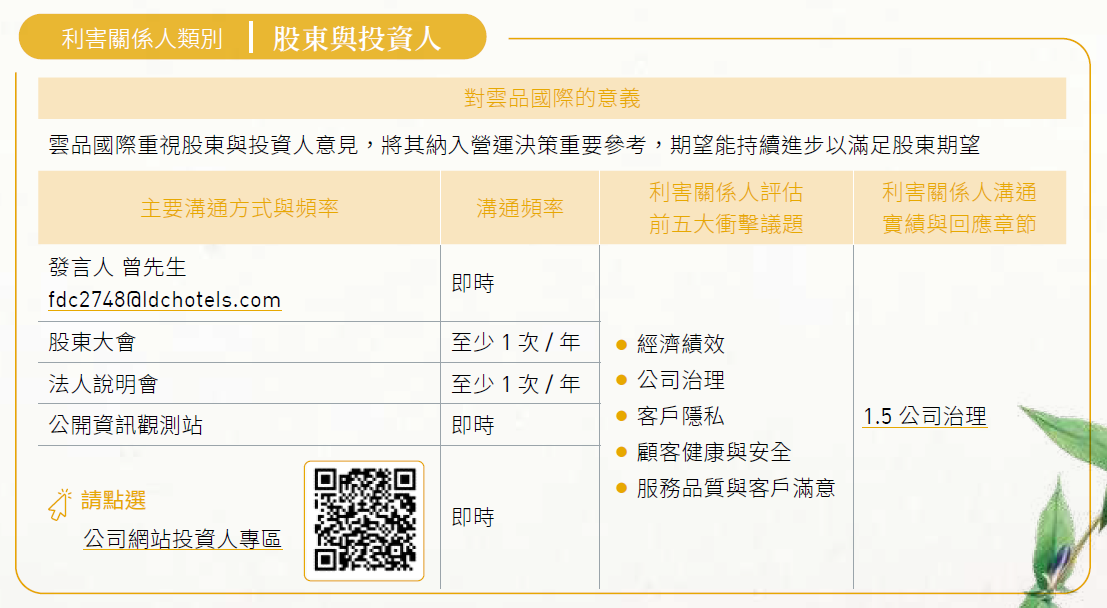Click the 利害關係人類別 header label

tap(143, 38)
